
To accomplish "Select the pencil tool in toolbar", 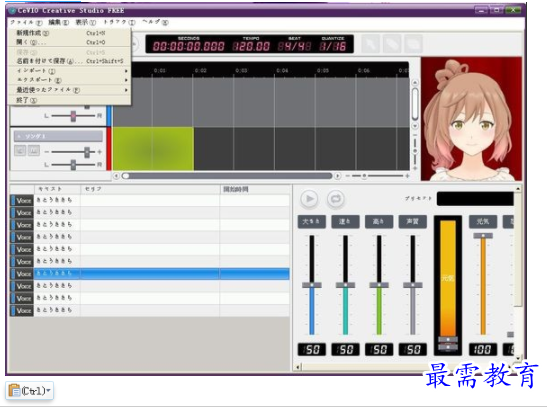I will pyautogui.click(x=392, y=44).
